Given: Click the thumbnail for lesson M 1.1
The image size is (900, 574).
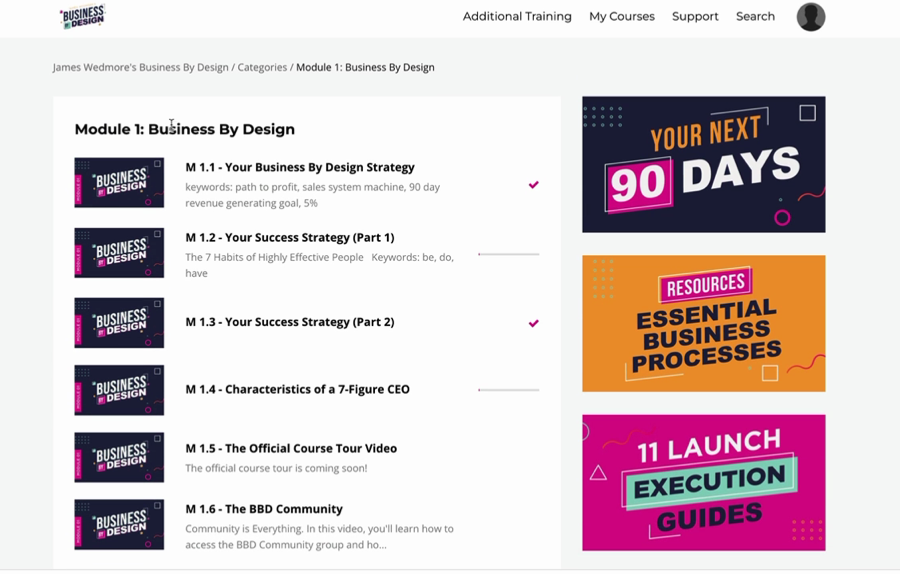Looking at the screenshot, I should (x=119, y=183).
